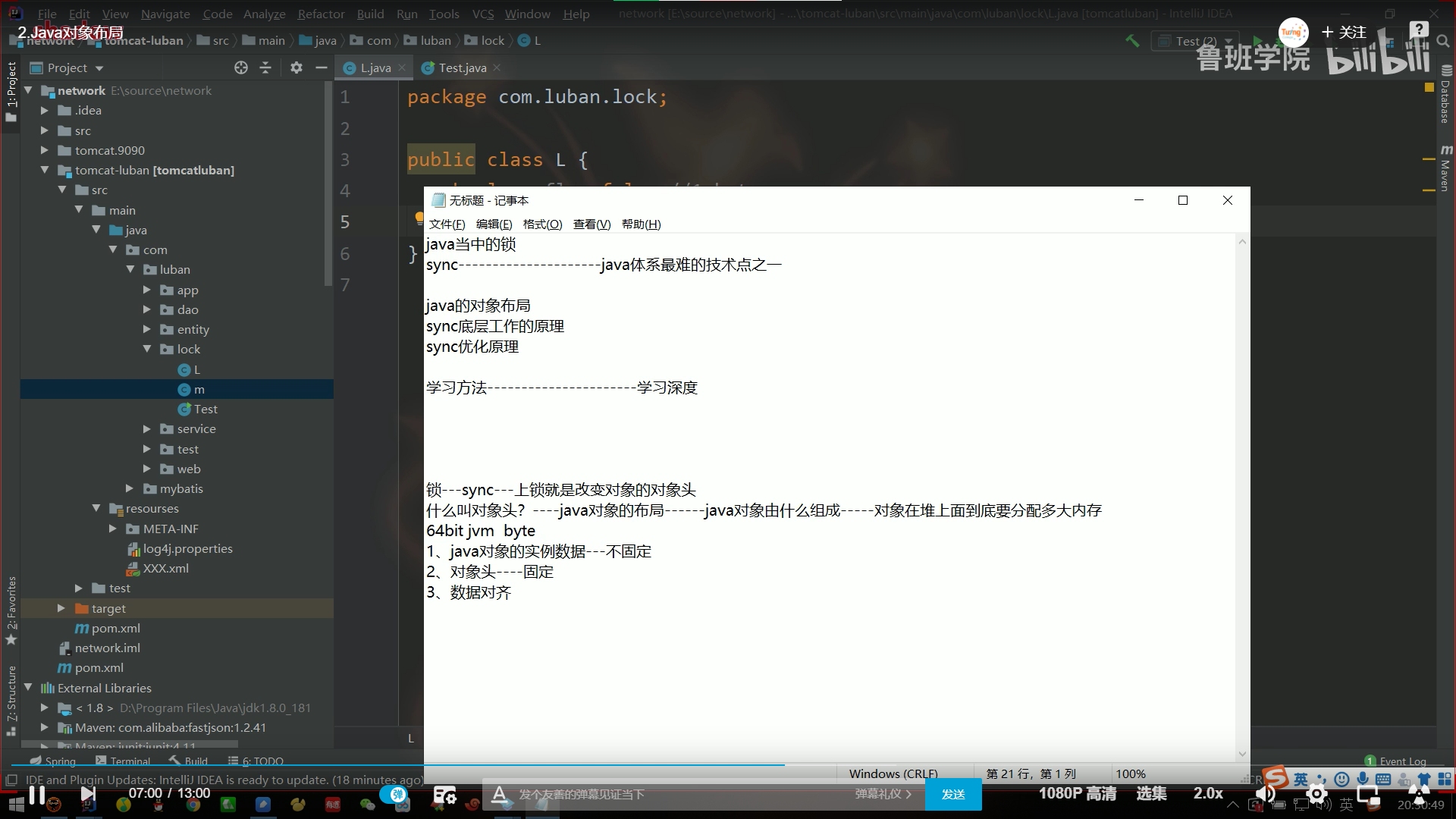1456x819 pixels.
Task: Expand the service folder in the project tree
Action: (147, 428)
